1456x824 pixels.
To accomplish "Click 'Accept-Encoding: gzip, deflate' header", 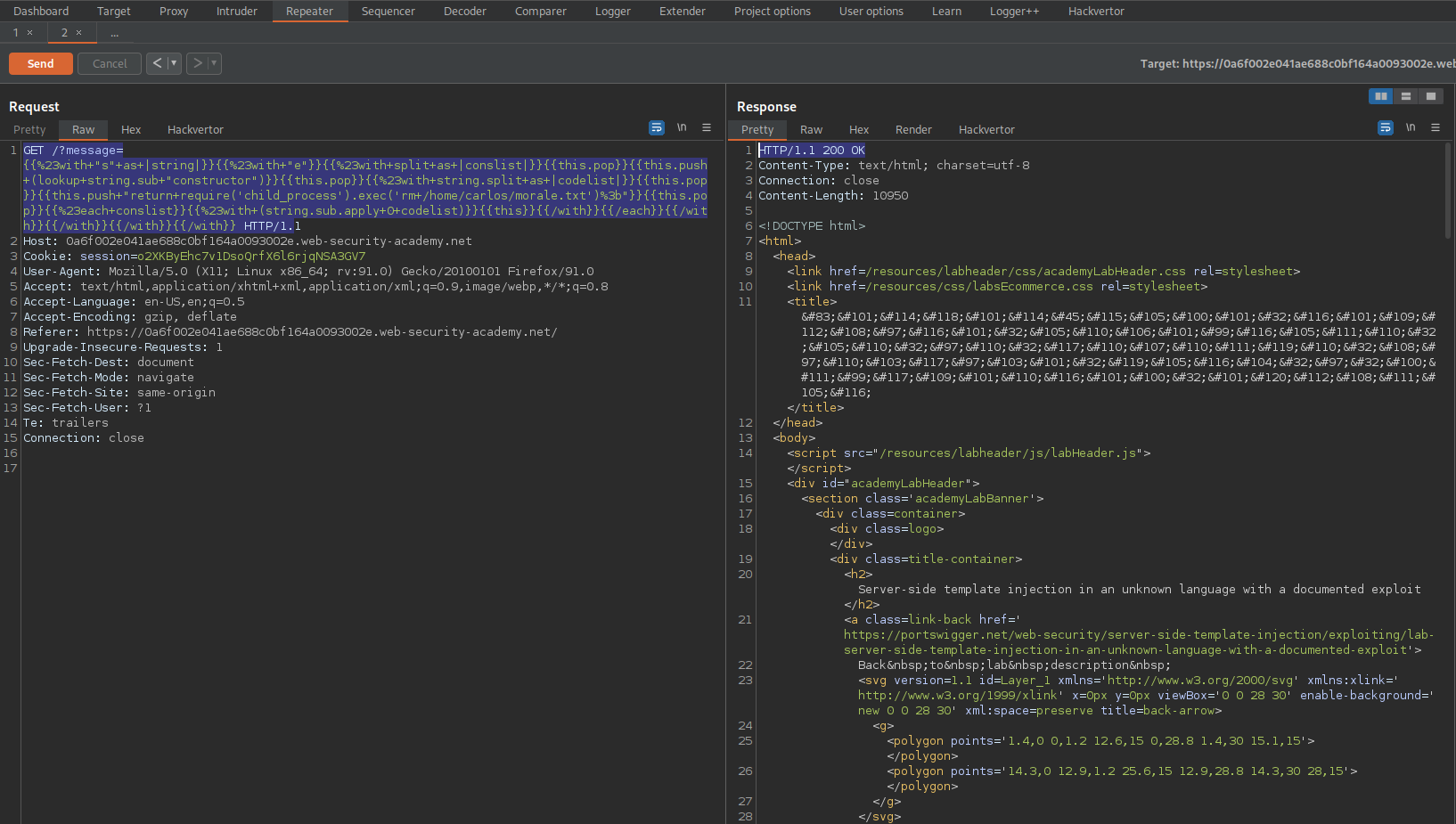I will [130, 317].
